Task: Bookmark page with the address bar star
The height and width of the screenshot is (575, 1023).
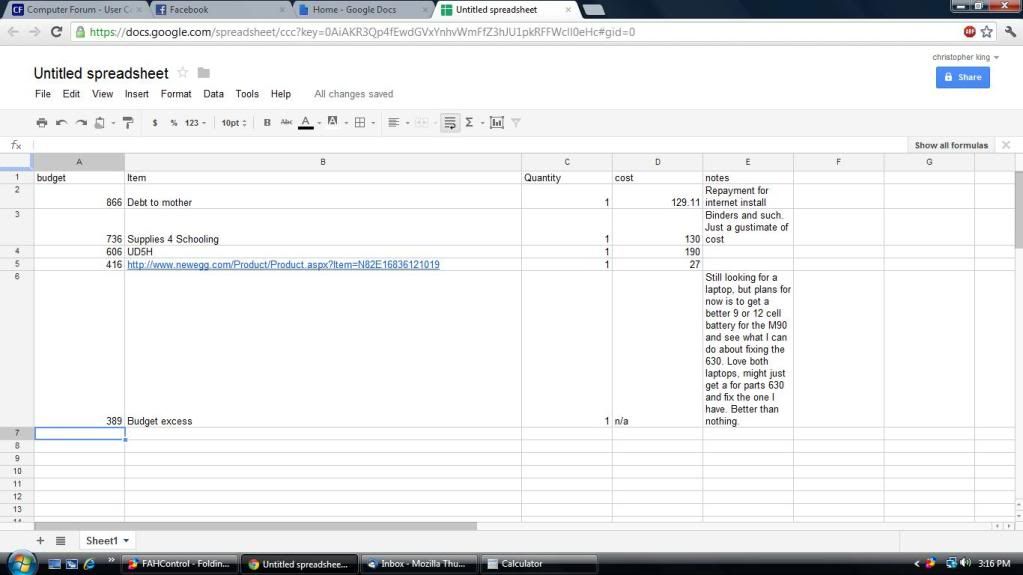Action: 987,31
